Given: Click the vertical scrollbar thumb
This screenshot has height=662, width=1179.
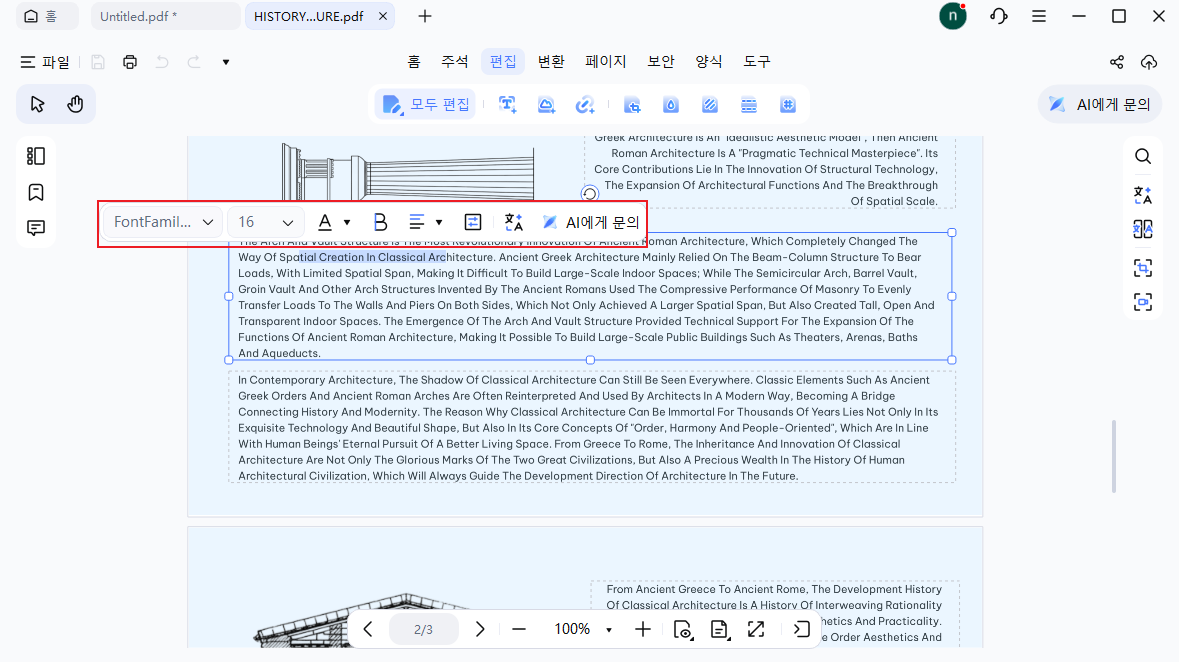Looking at the screenshot, I should (x=1114, y=456).
